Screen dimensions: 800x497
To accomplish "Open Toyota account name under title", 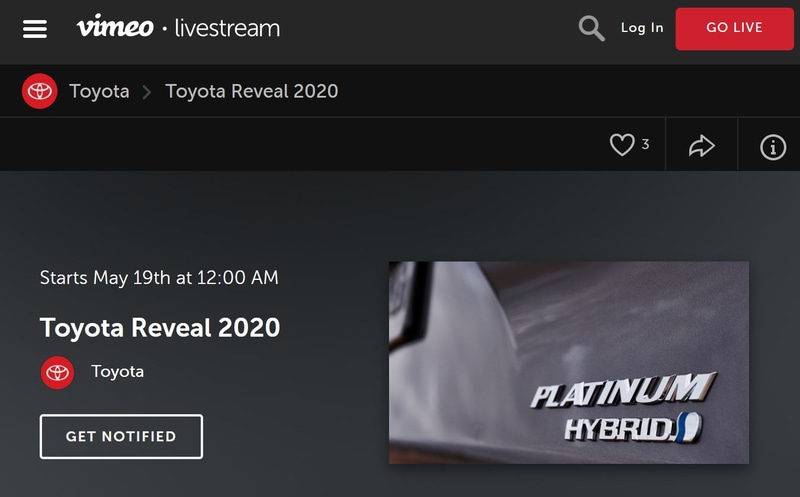I will tap(117, 371).
